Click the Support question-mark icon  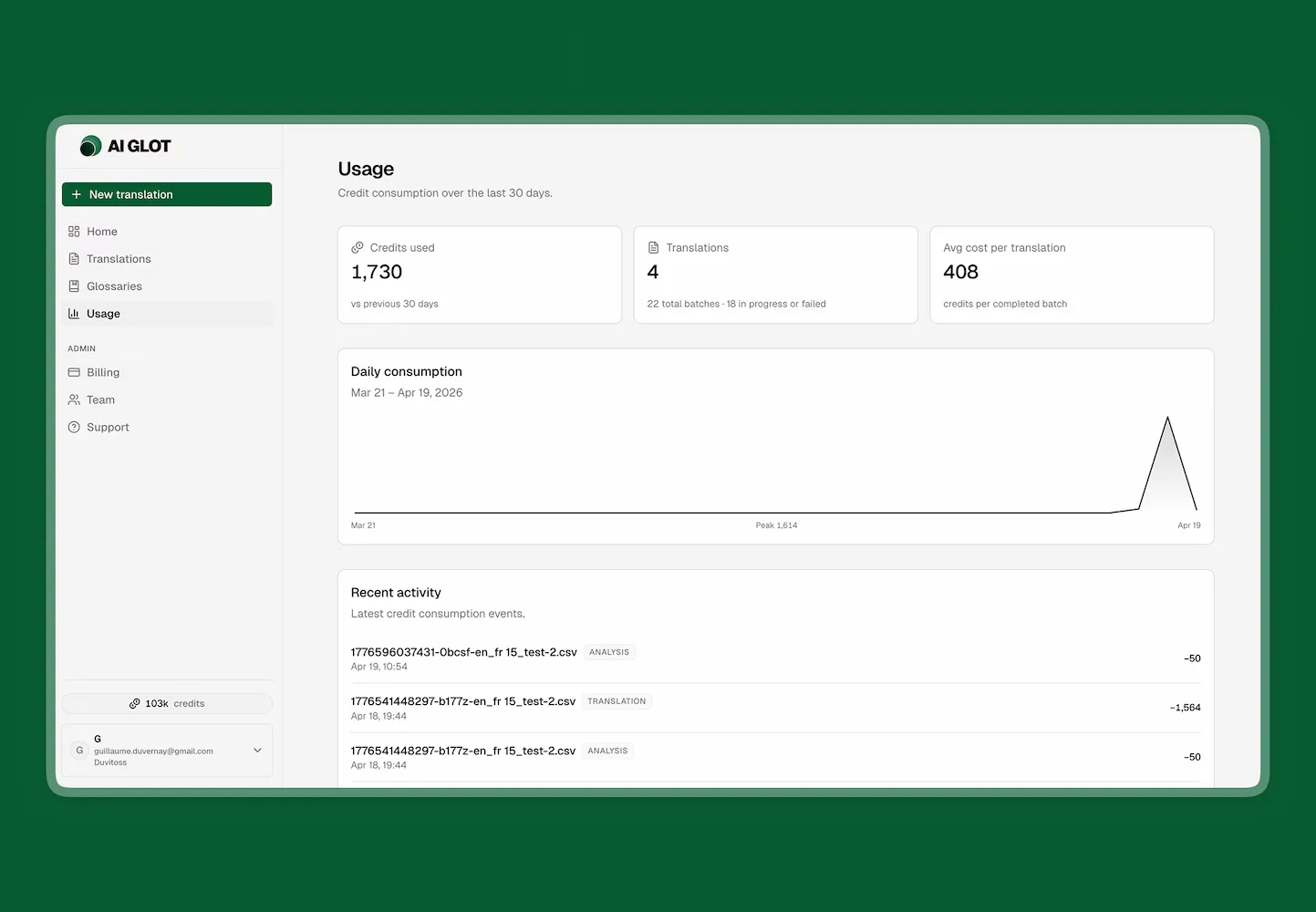point(74,427)
